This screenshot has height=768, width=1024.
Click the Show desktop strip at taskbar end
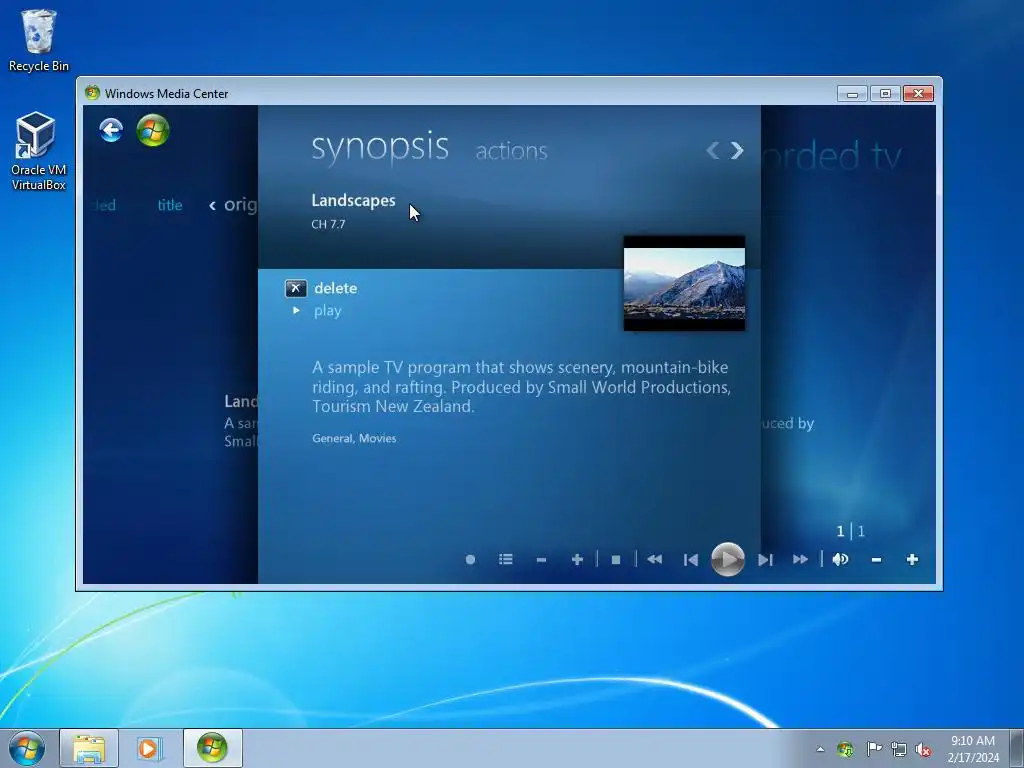(1017, 748)
